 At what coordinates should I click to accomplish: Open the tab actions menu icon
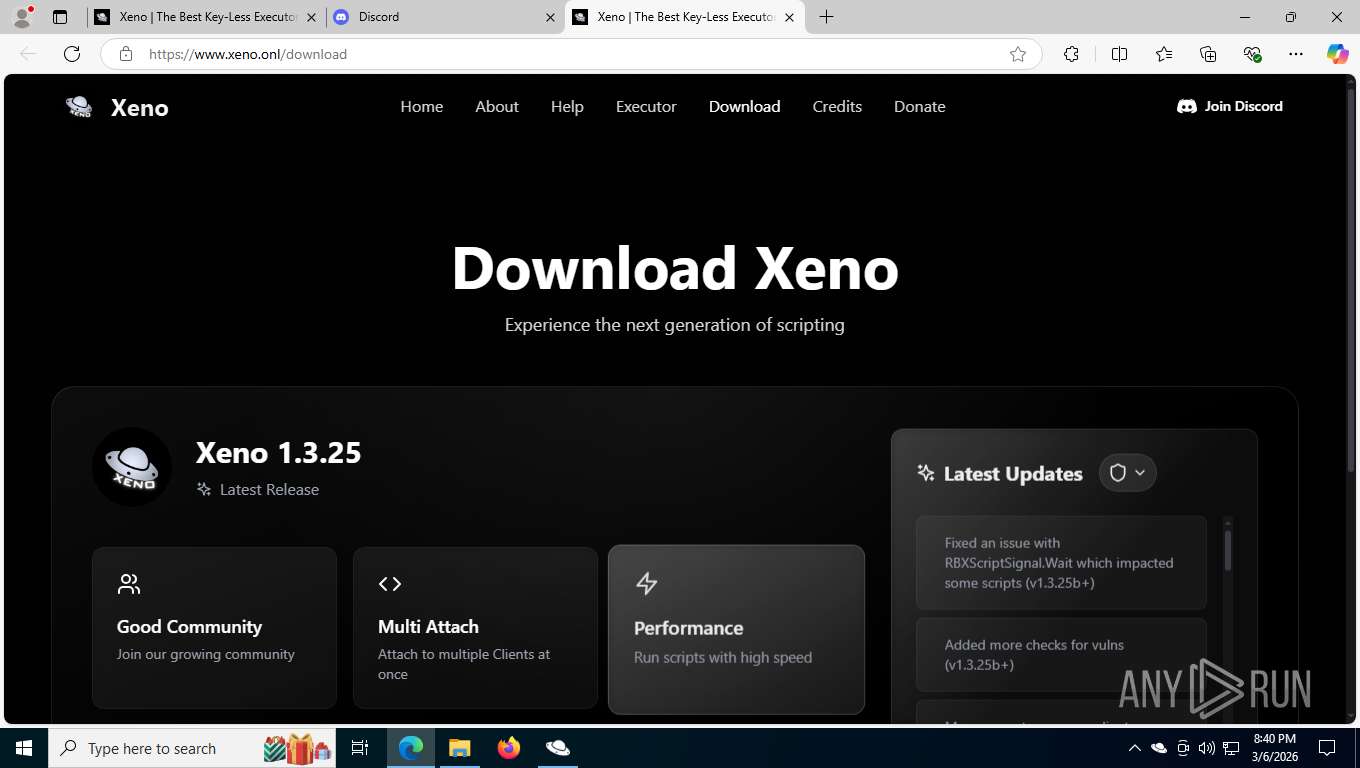pos(60,17)
